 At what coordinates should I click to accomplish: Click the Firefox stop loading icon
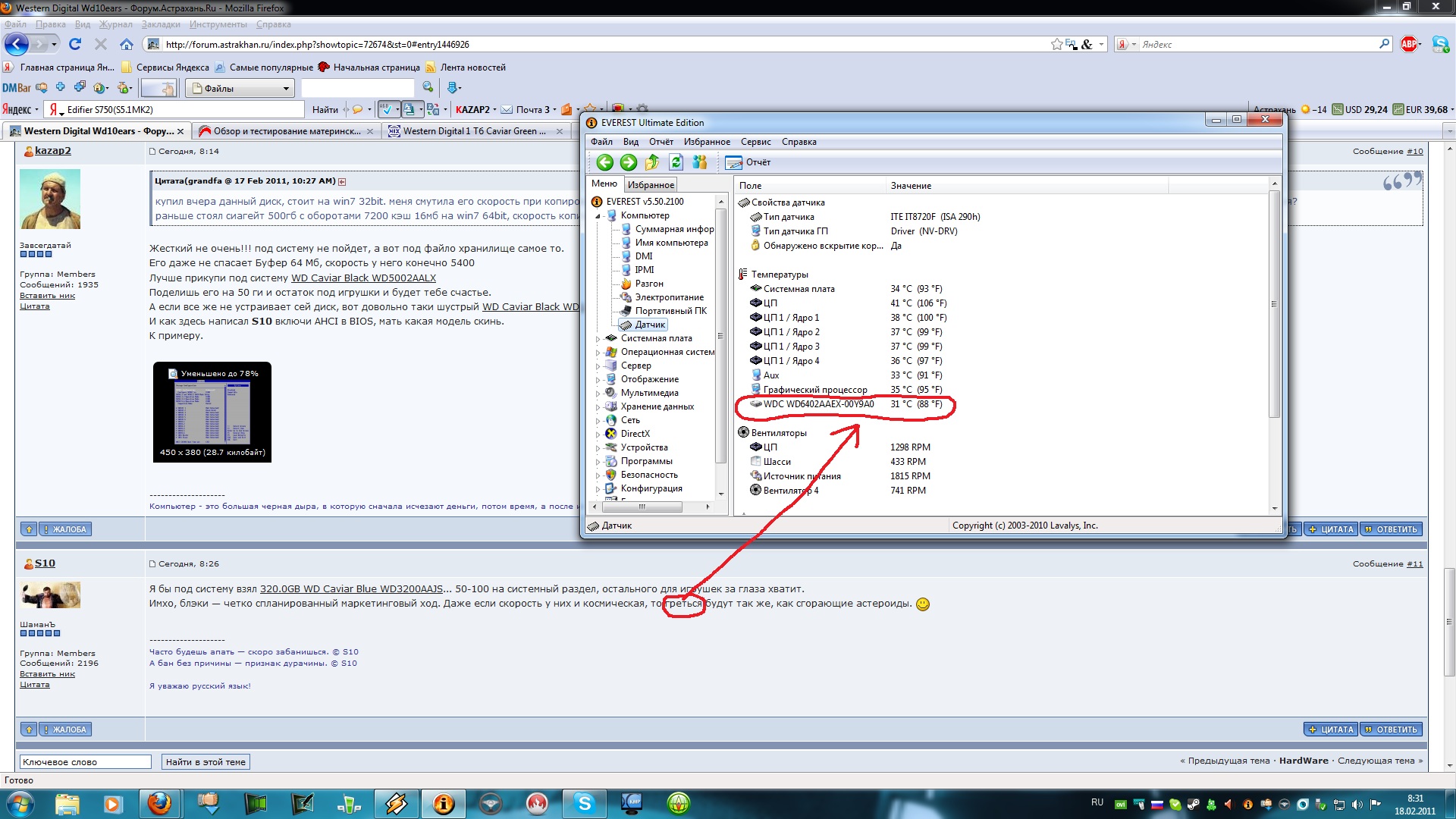[x=101, y=44]
